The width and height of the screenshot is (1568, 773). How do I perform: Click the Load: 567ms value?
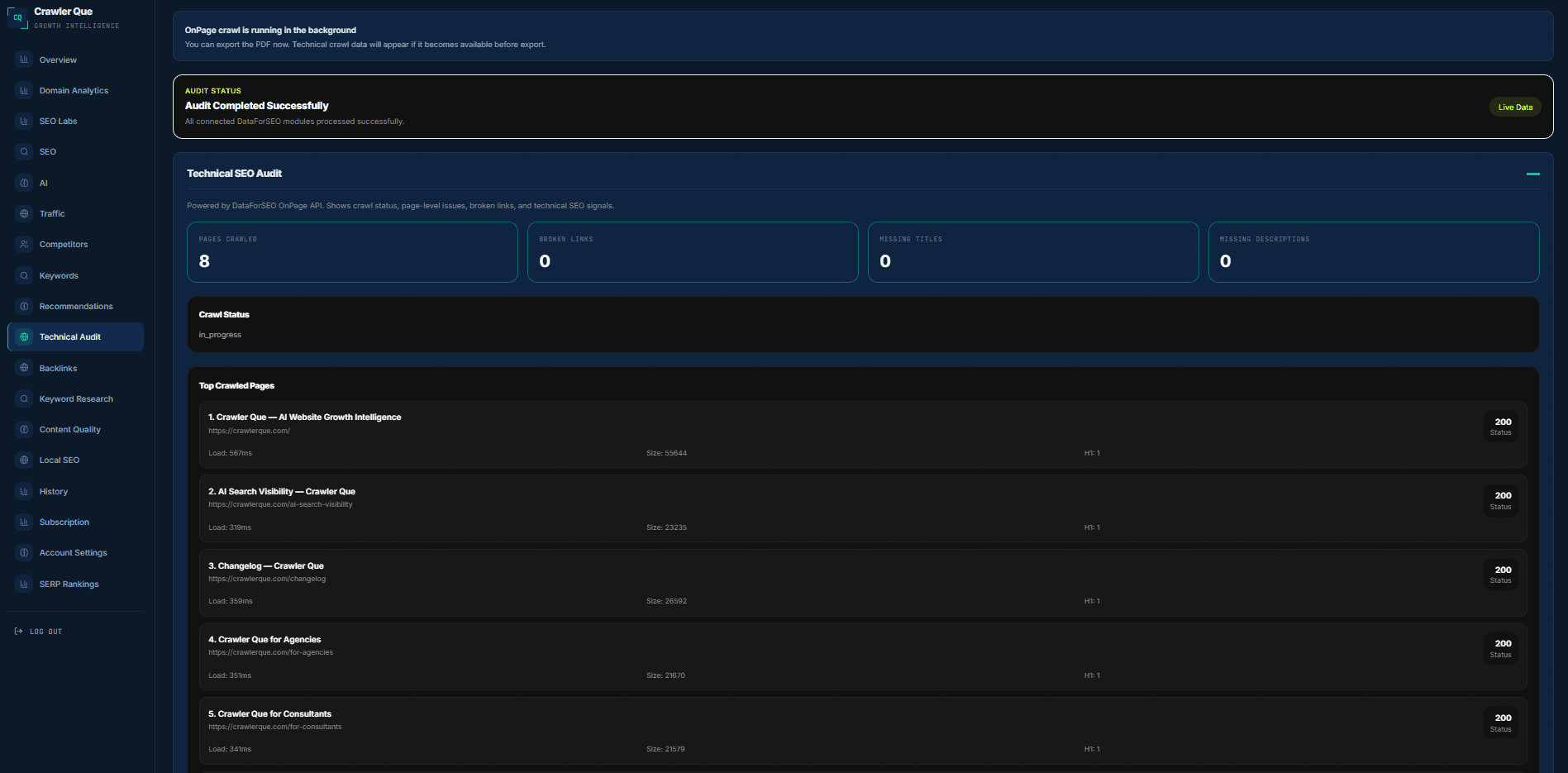(230, 453)
